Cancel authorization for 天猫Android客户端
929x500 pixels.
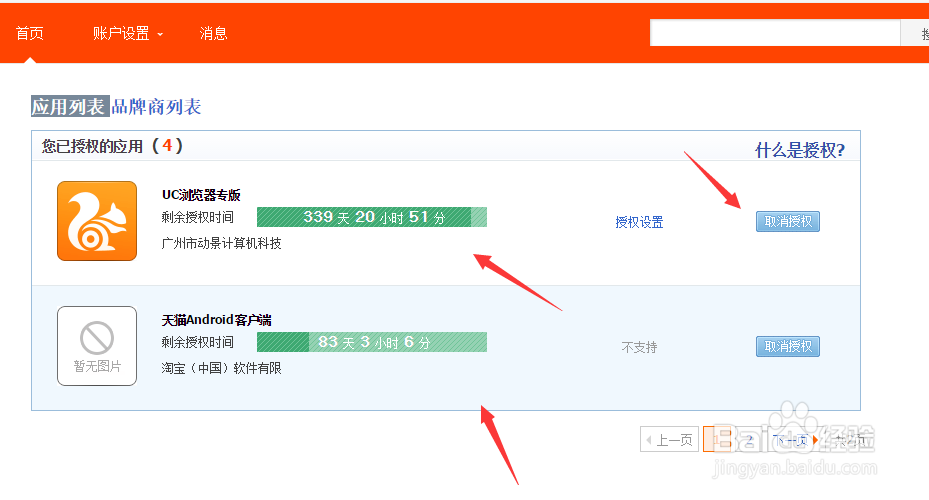point(788,347)
